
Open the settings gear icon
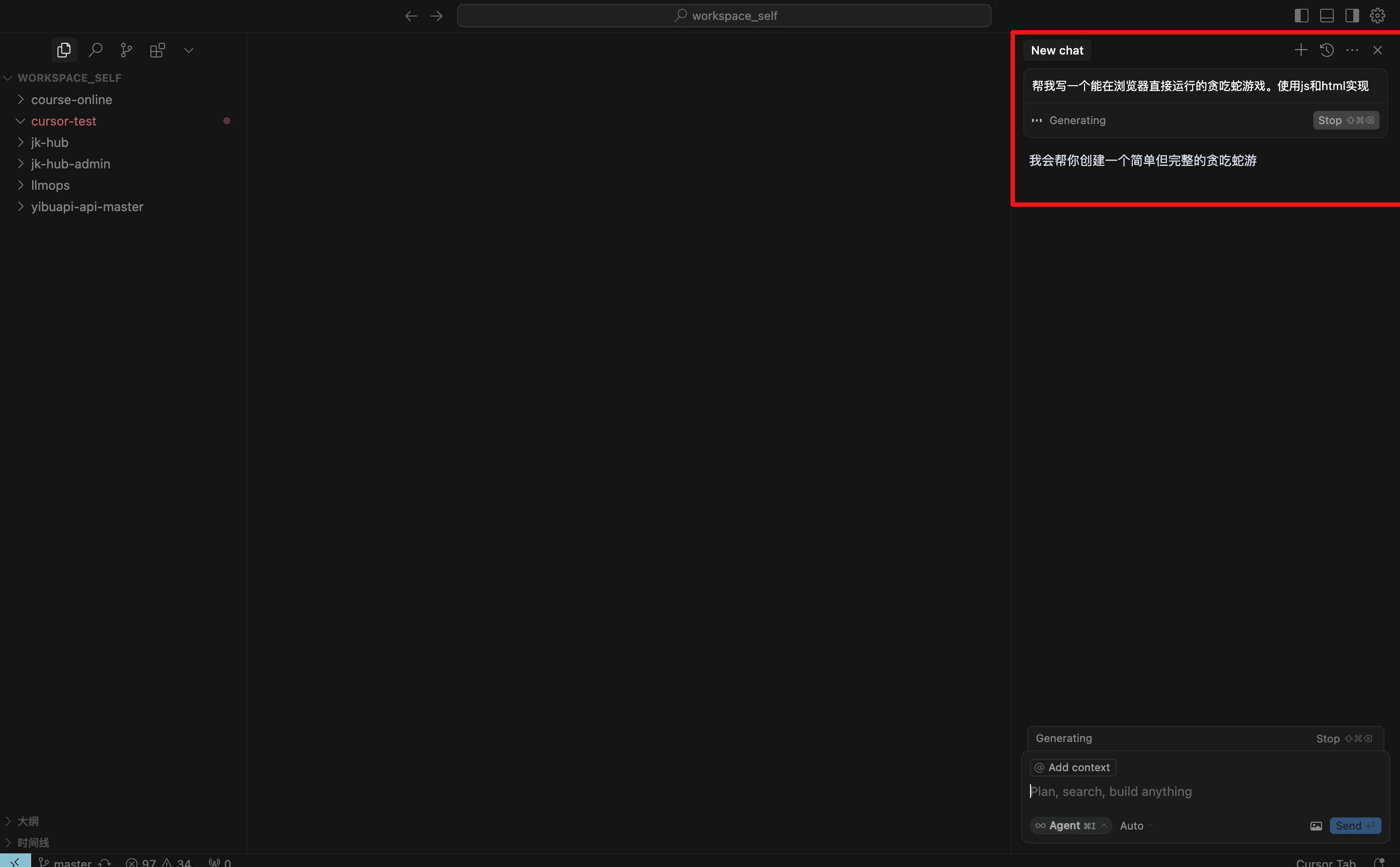pos(1378,16)
